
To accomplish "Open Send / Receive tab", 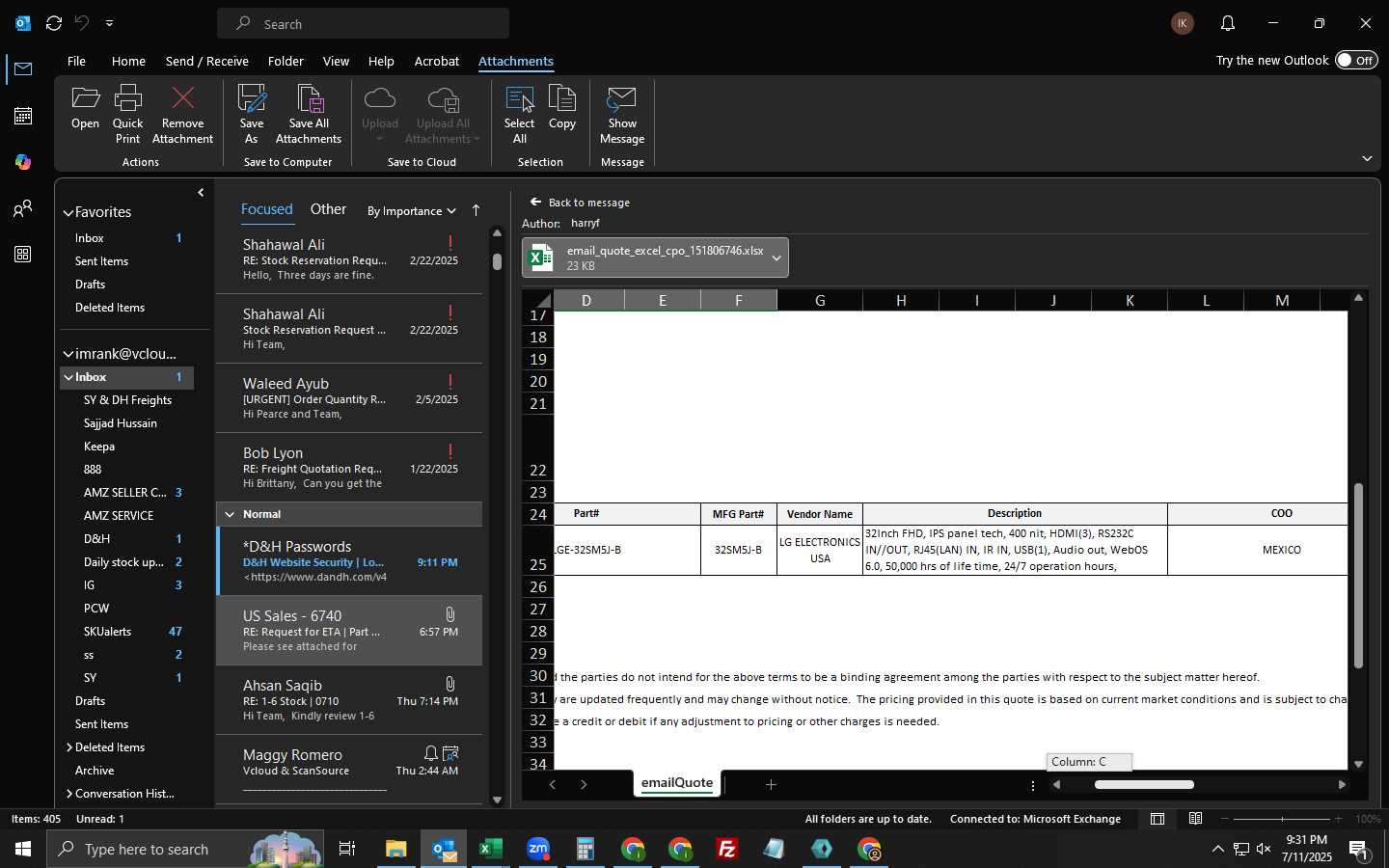I will [206, 61].
